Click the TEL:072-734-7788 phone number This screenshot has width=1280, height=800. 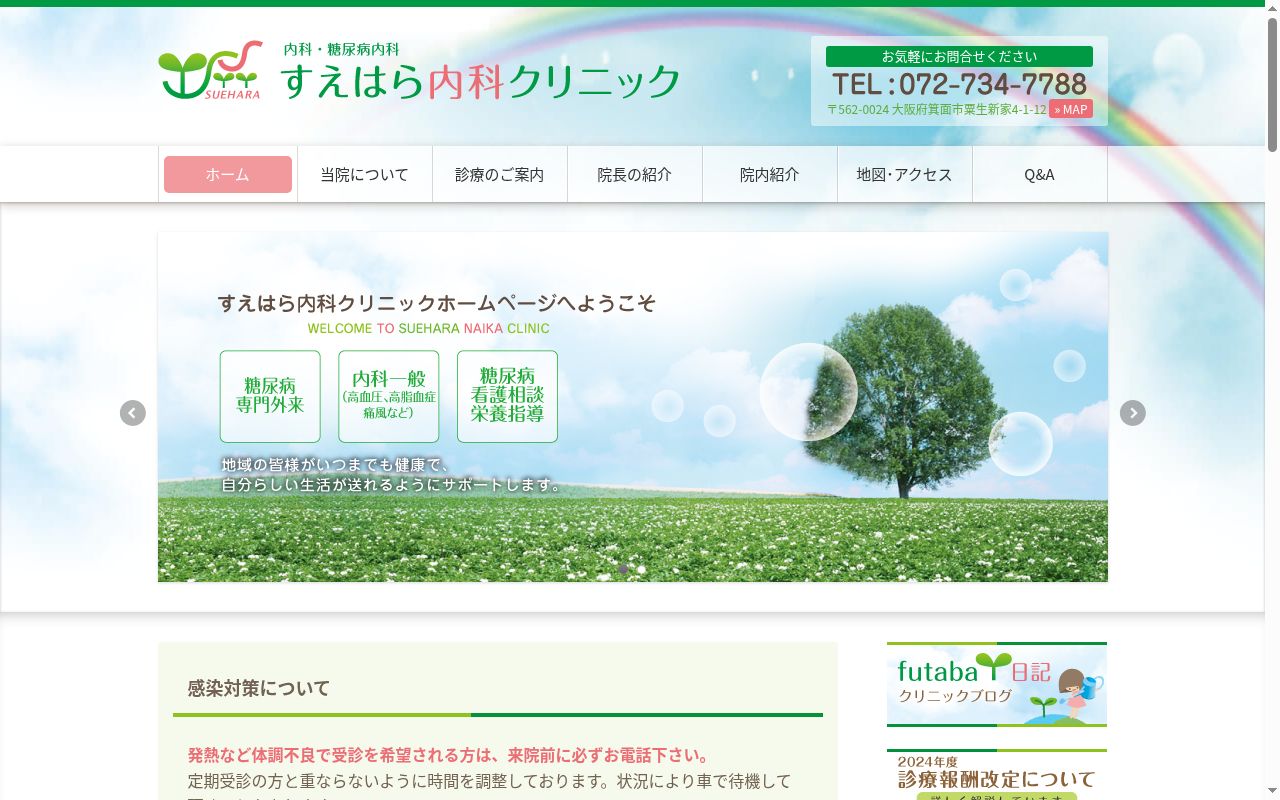959,84
